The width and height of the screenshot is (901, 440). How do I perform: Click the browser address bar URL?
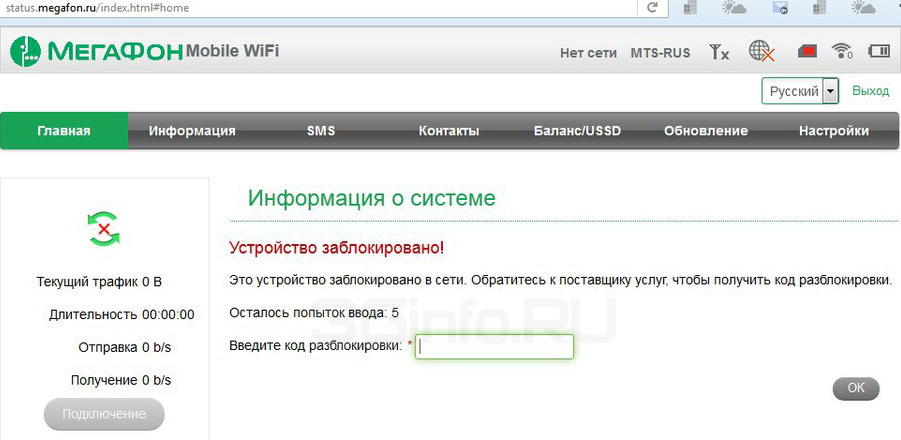point(97,8)
